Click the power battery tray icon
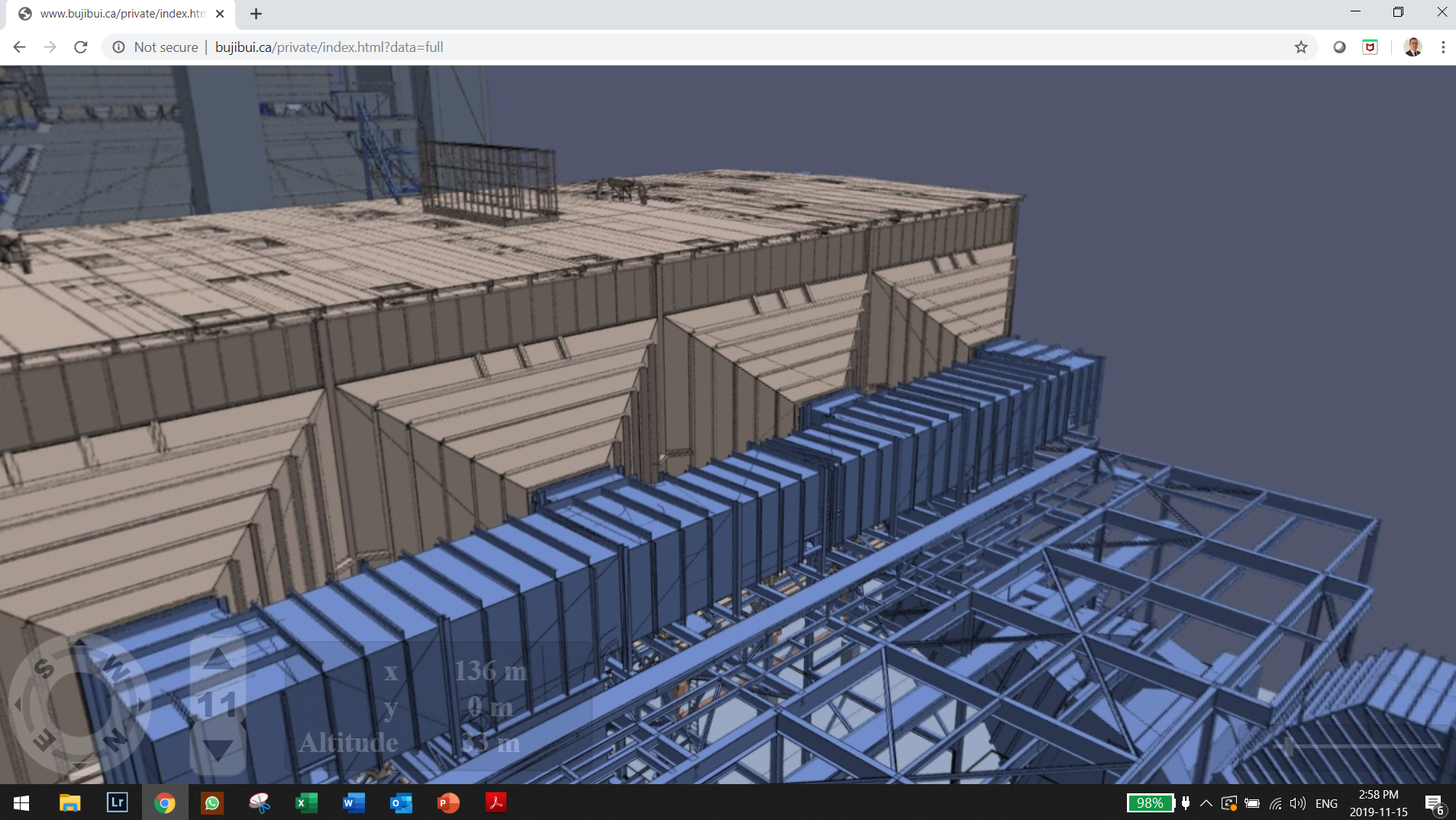This screenshot has width=1456, height=820. click(1252, 802)
